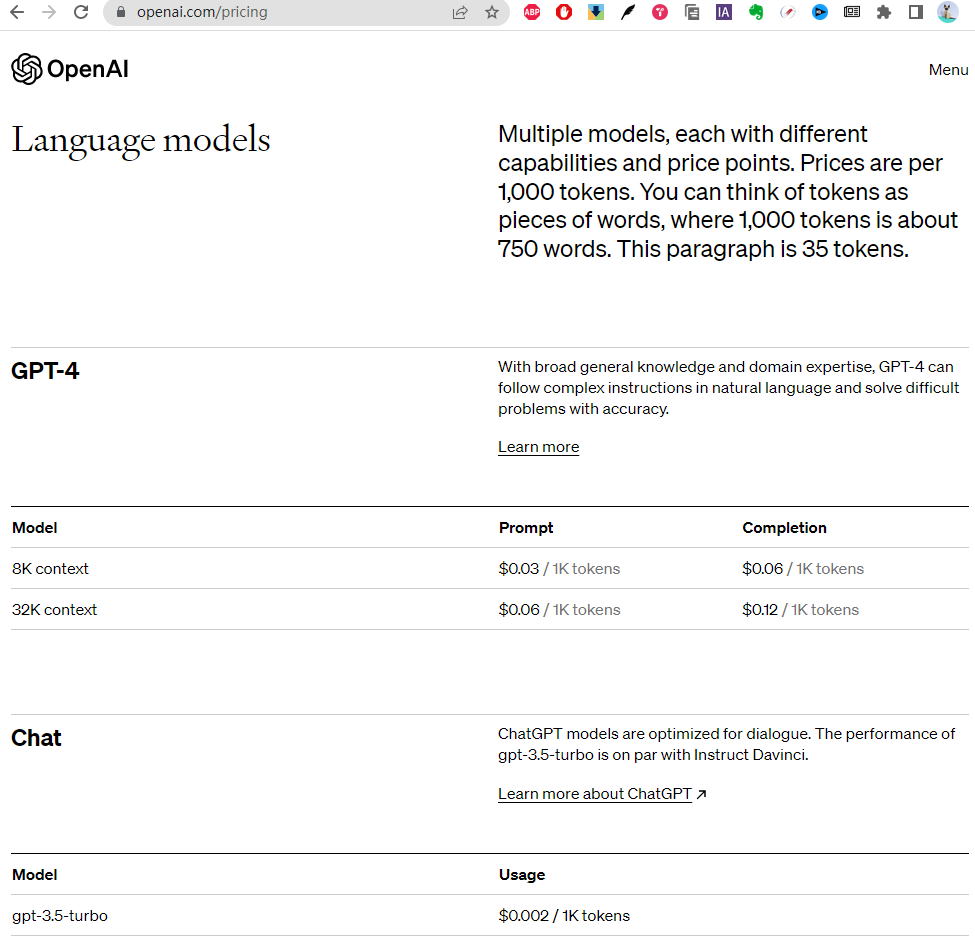Select the '32K context' model cell
The image size is (975, 943).
tap(55, 610)
